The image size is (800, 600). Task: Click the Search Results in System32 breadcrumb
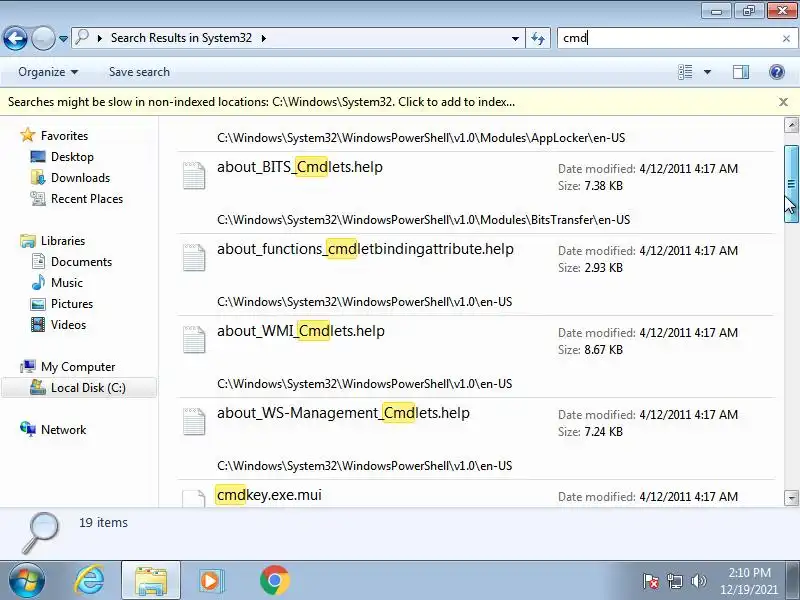pyautogui.click(x=181, y=38)
